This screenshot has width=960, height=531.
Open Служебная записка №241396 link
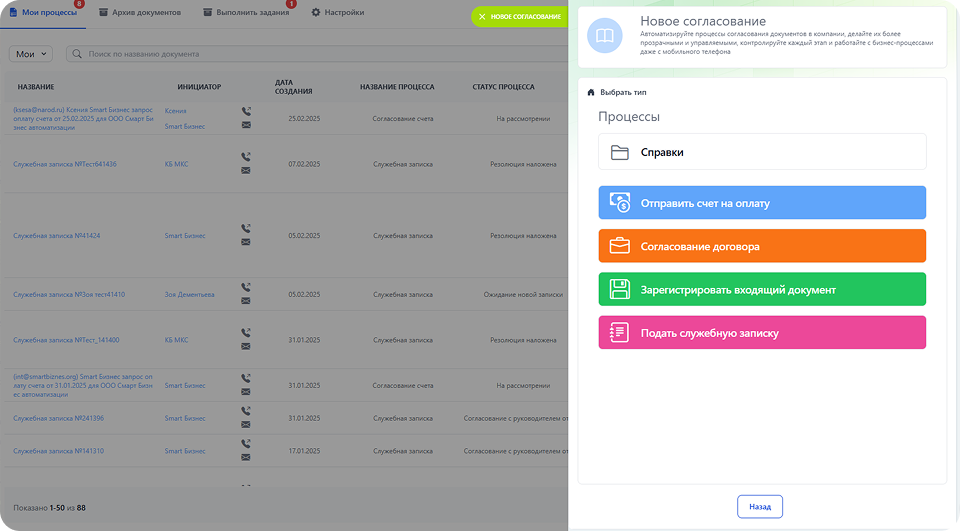58,418
